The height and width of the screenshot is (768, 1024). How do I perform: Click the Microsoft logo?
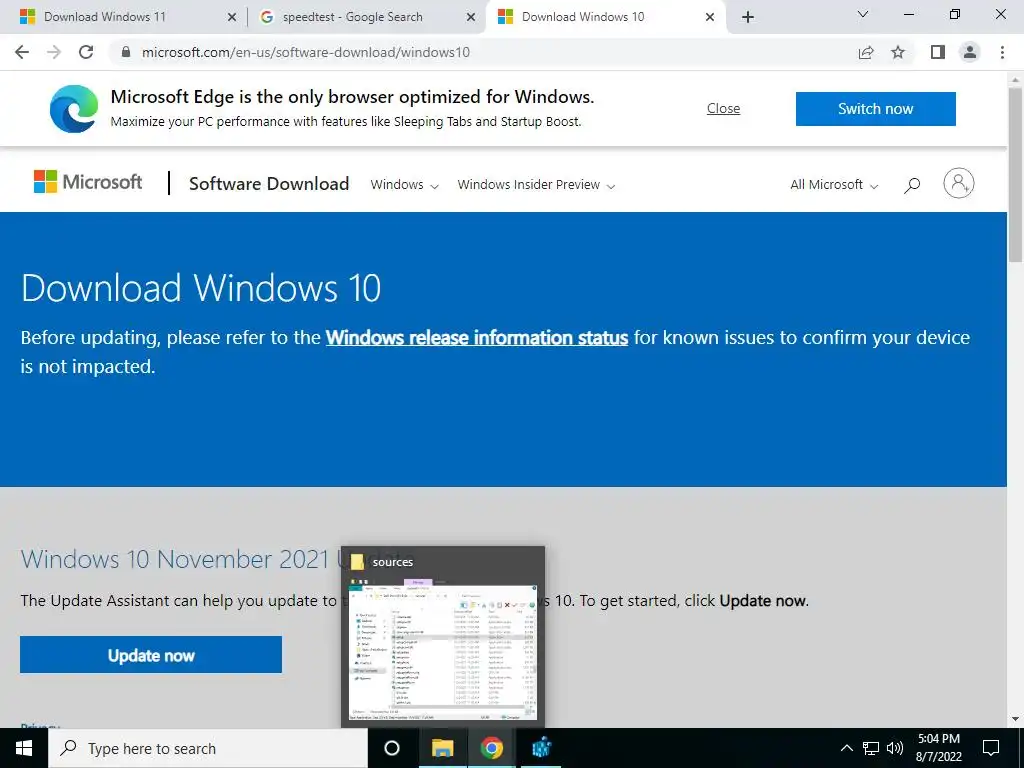[x=88, y=182]
